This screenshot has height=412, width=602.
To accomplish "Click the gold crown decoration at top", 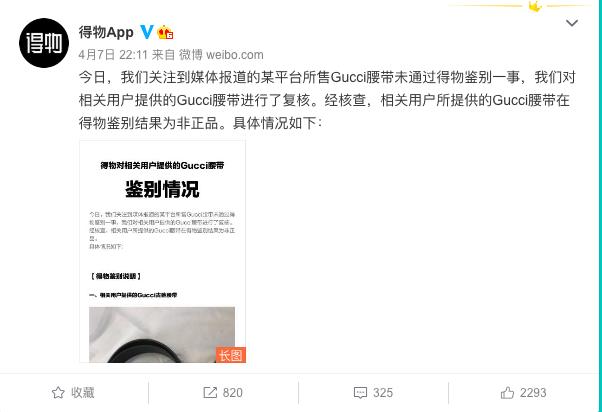I will (534, 6).
